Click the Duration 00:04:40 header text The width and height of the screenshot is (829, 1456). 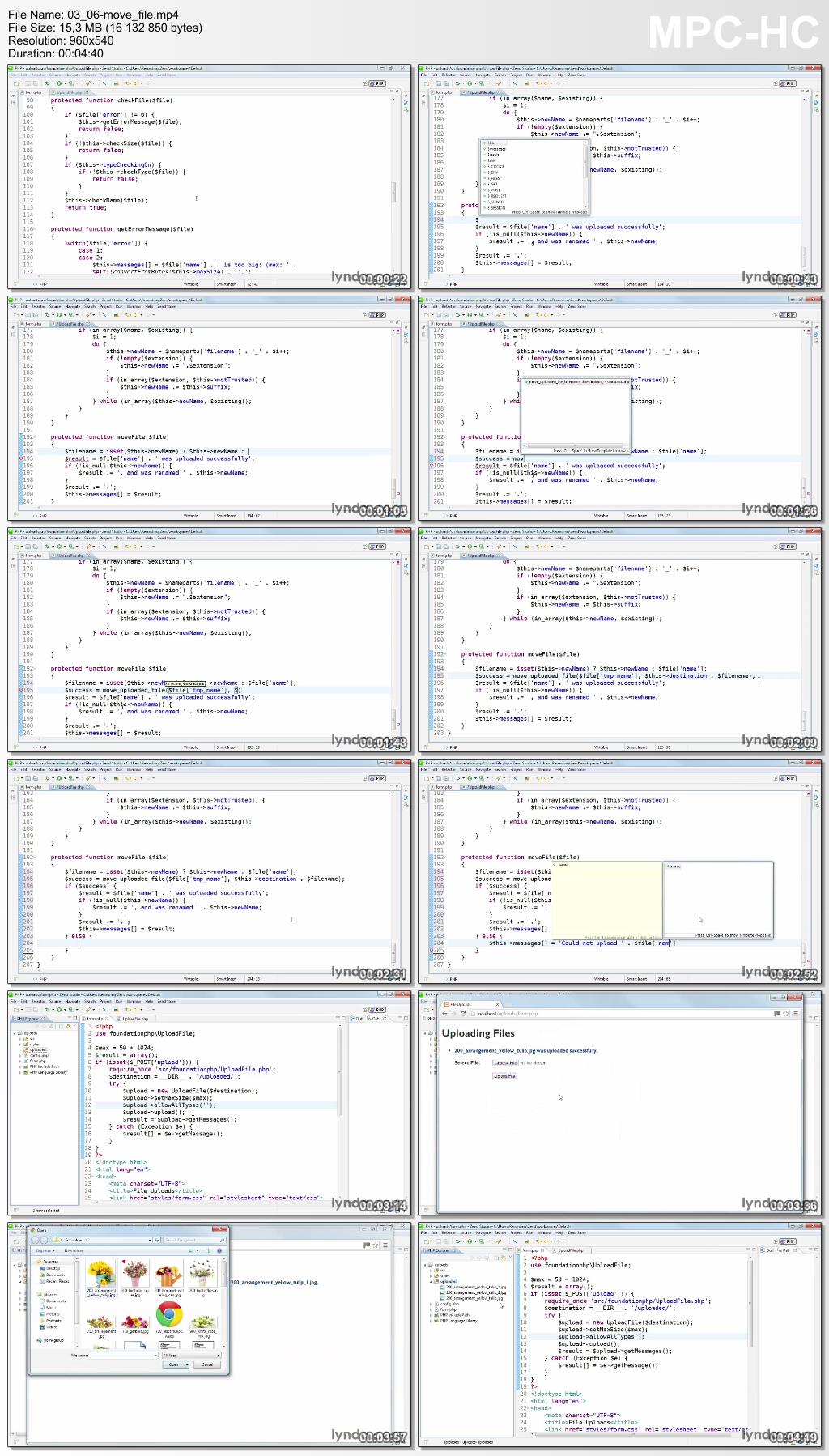(56, 53)
